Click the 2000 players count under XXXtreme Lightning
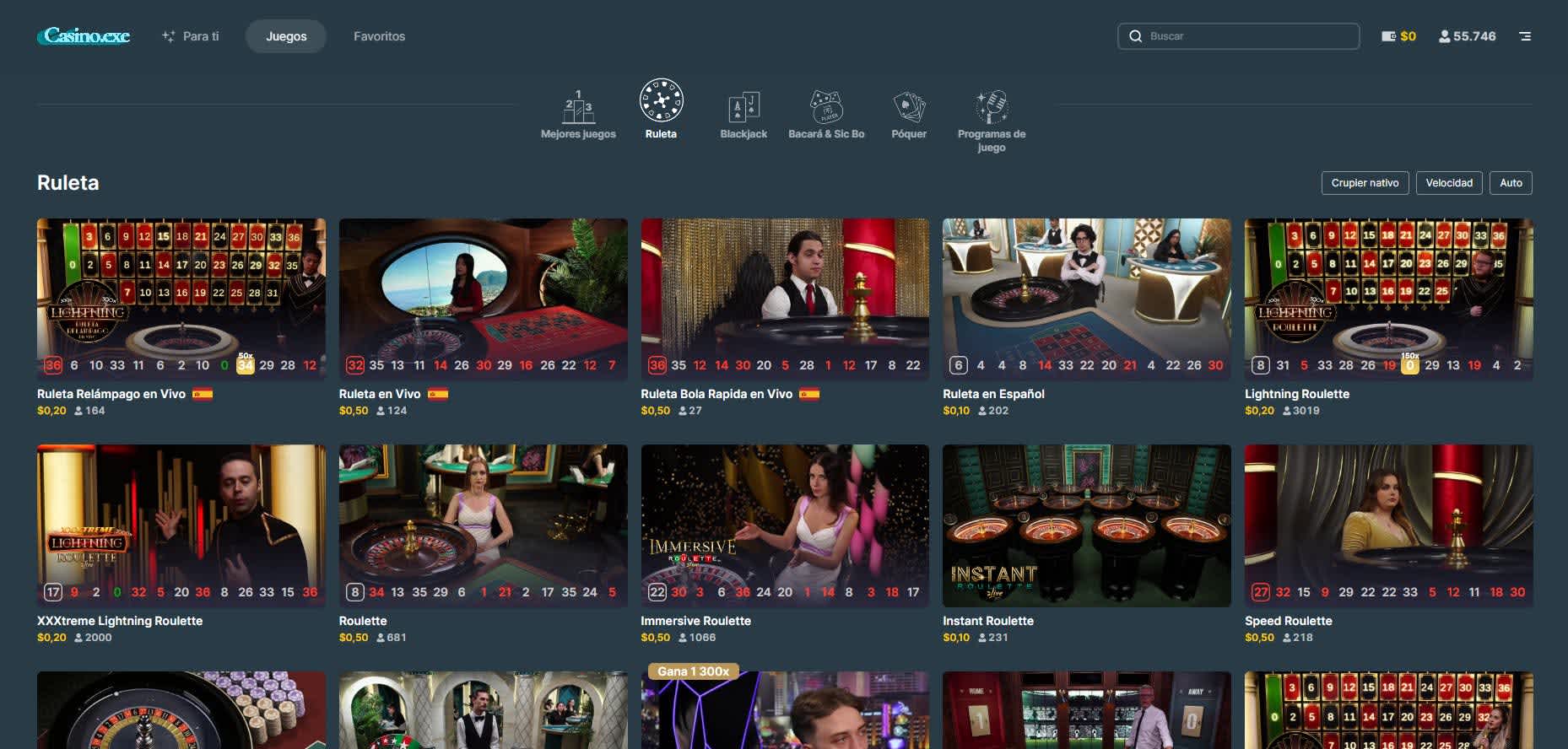Viewport: 1568px width, 749px height. pos(93,638)
